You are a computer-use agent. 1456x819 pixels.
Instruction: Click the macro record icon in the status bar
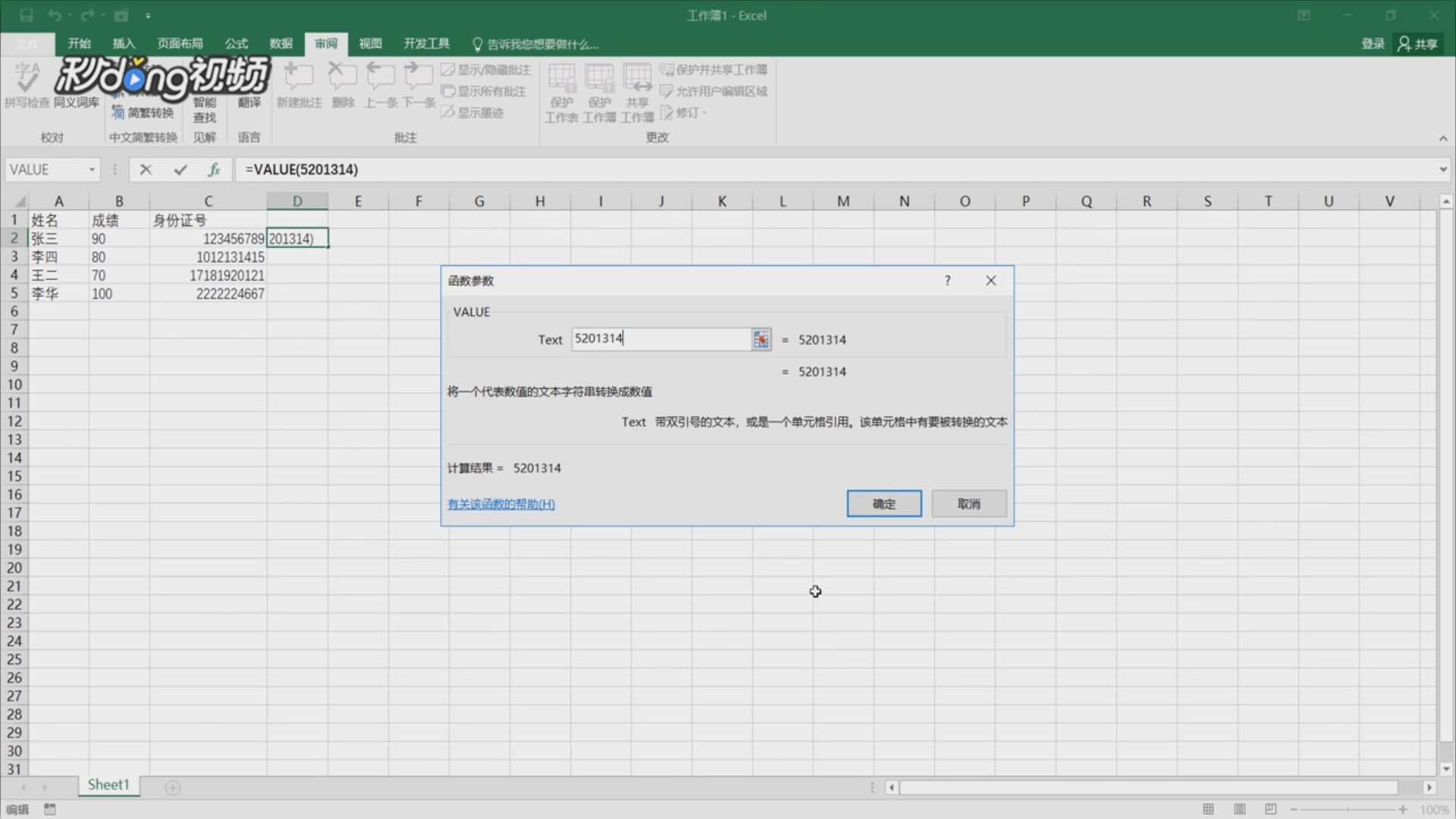pos(50,809)
